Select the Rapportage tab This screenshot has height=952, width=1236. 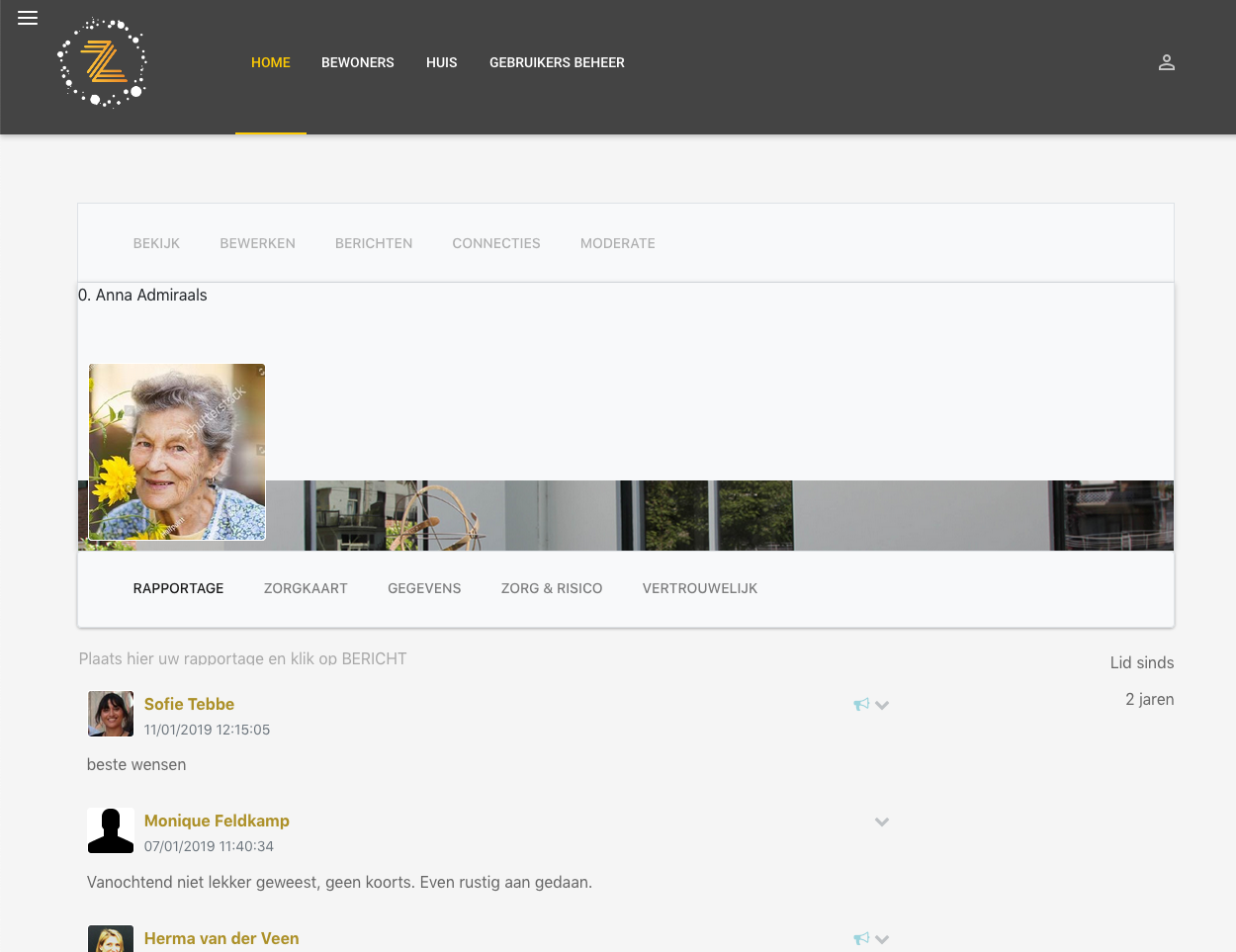179,588
